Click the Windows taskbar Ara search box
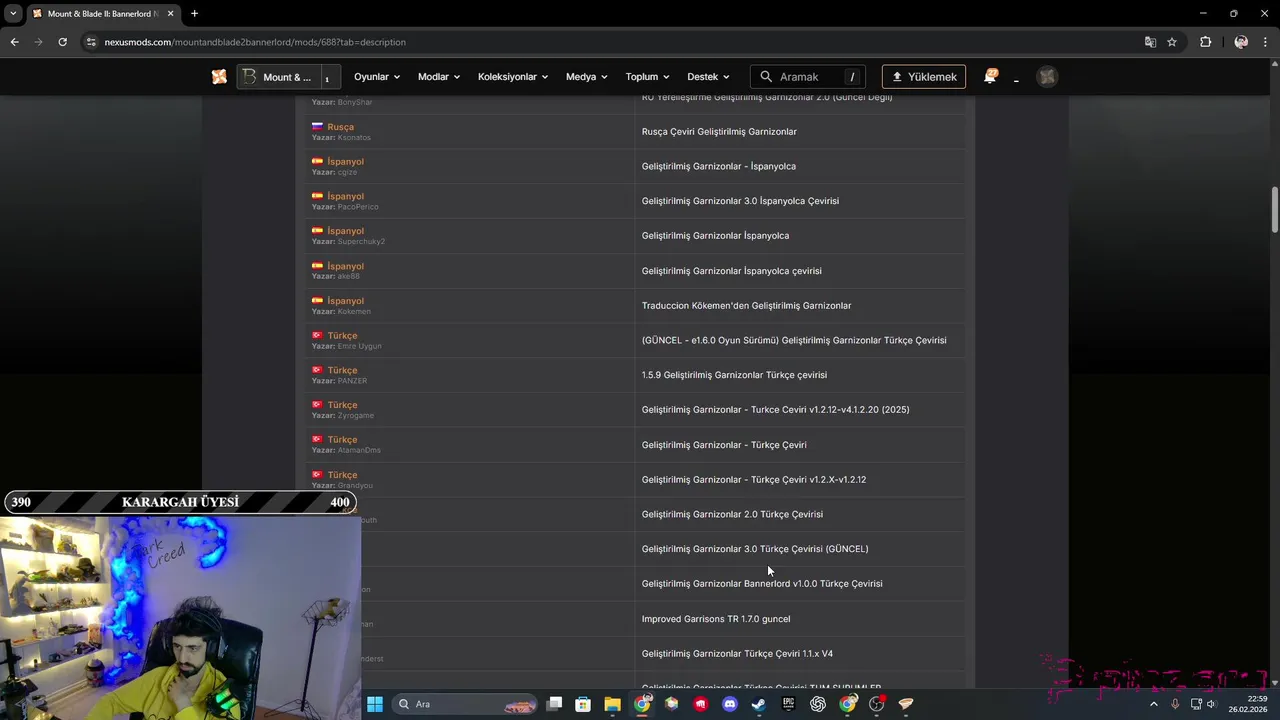The width and height of the screenshot is (1280, 720). [466, 704]
